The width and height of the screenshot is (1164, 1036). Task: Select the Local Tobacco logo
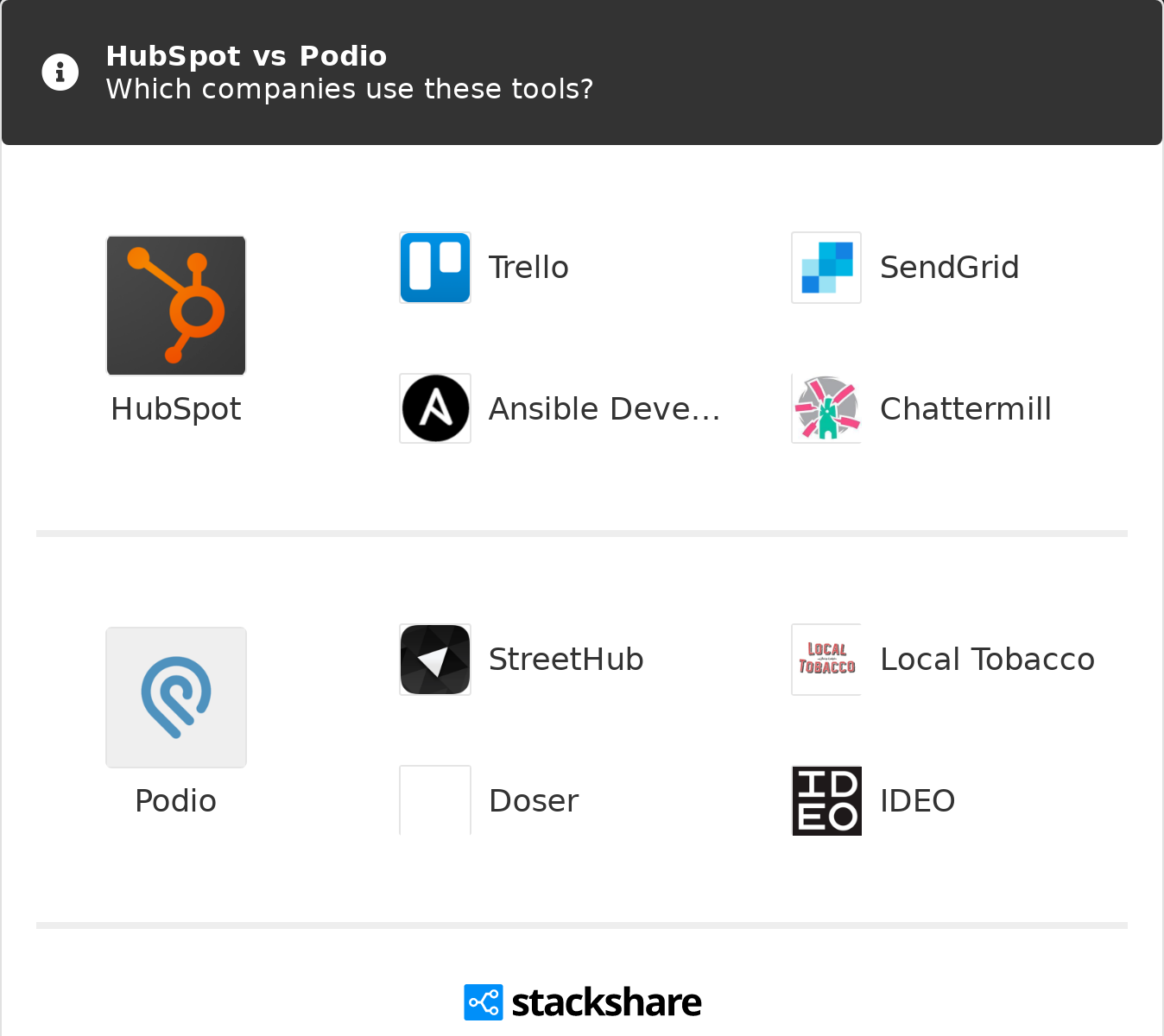(x=826, y=660)
